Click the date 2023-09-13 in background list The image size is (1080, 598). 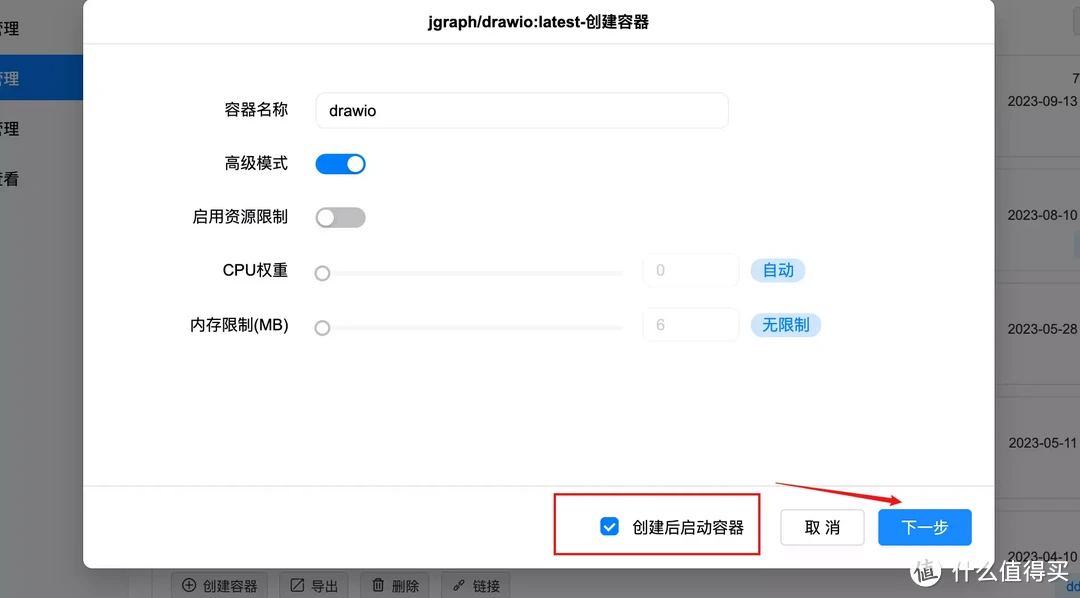tap(1043, 101)
